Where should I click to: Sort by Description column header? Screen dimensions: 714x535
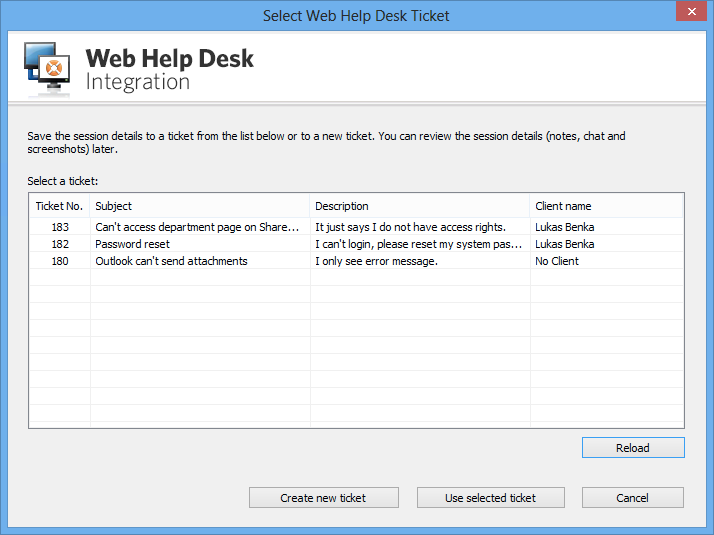[419, 206]
